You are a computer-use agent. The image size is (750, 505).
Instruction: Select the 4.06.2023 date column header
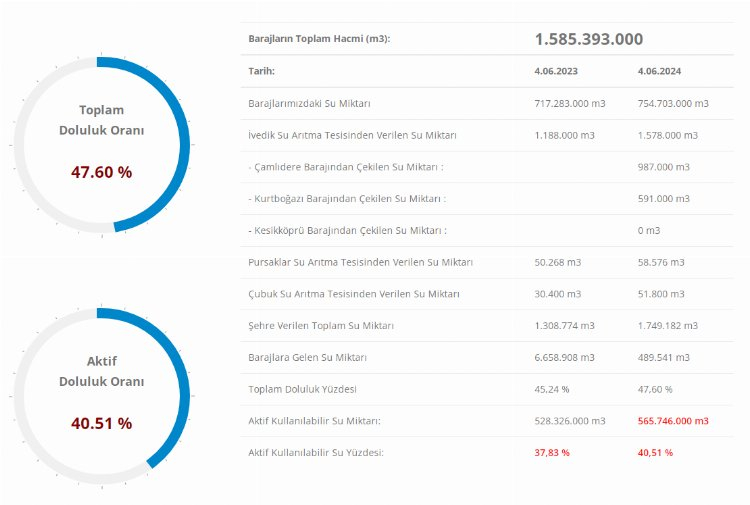[x=556, y=72]
